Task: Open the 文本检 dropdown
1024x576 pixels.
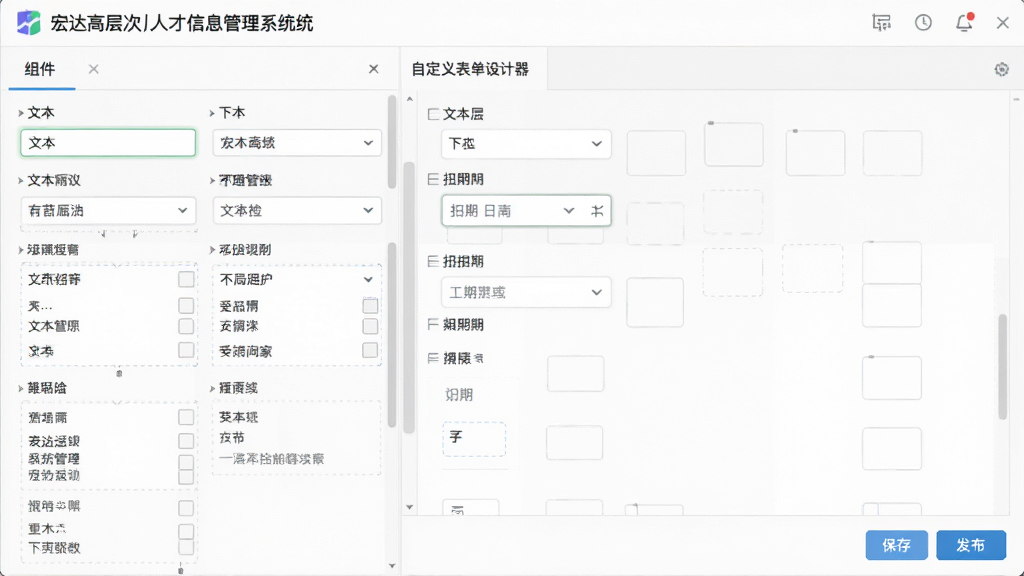Action: click(297, 211)
